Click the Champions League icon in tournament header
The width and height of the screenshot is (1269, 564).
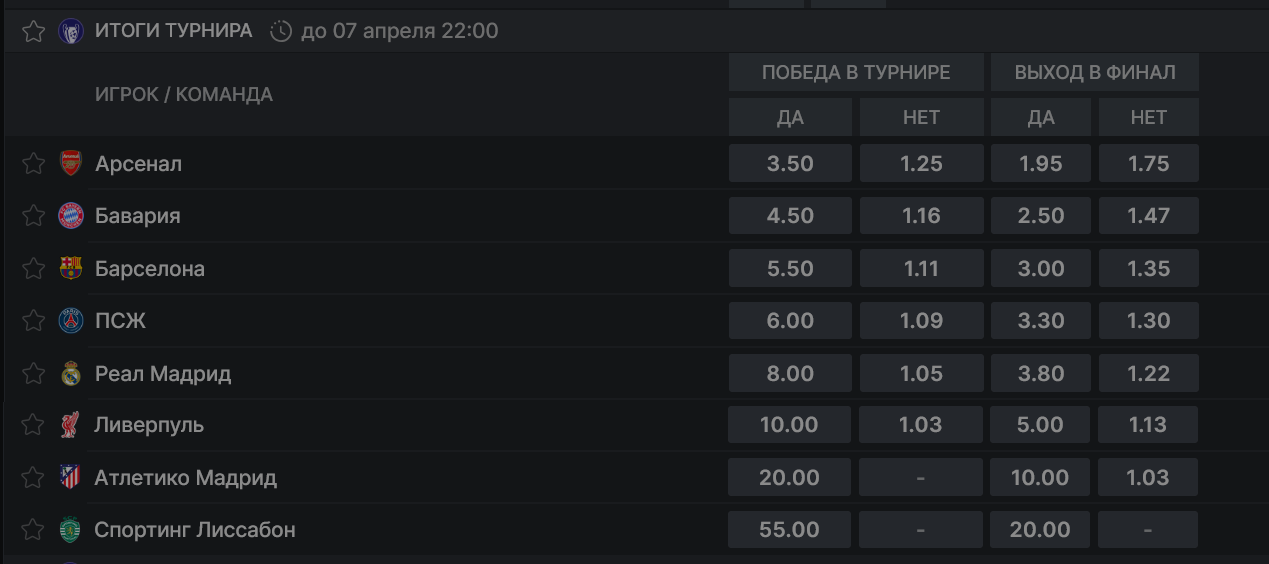coord(70,31)
